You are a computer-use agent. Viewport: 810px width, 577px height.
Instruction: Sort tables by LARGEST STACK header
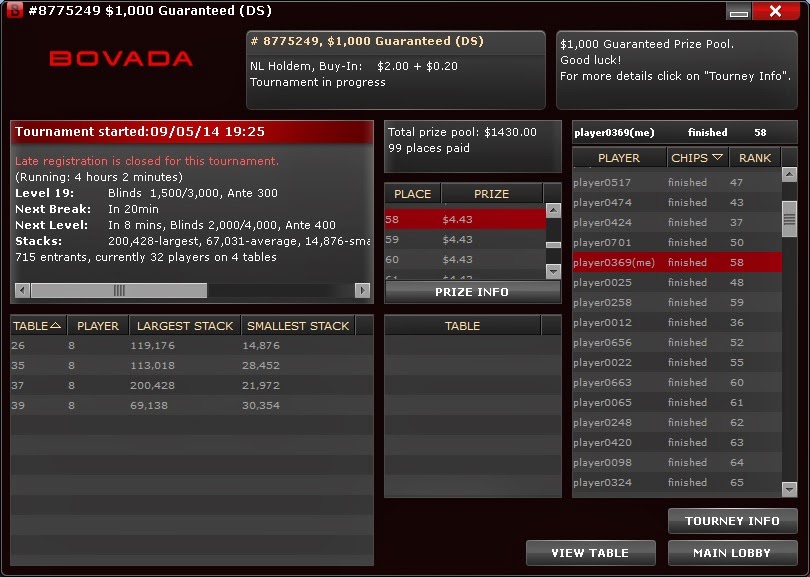tap(185, 326)
